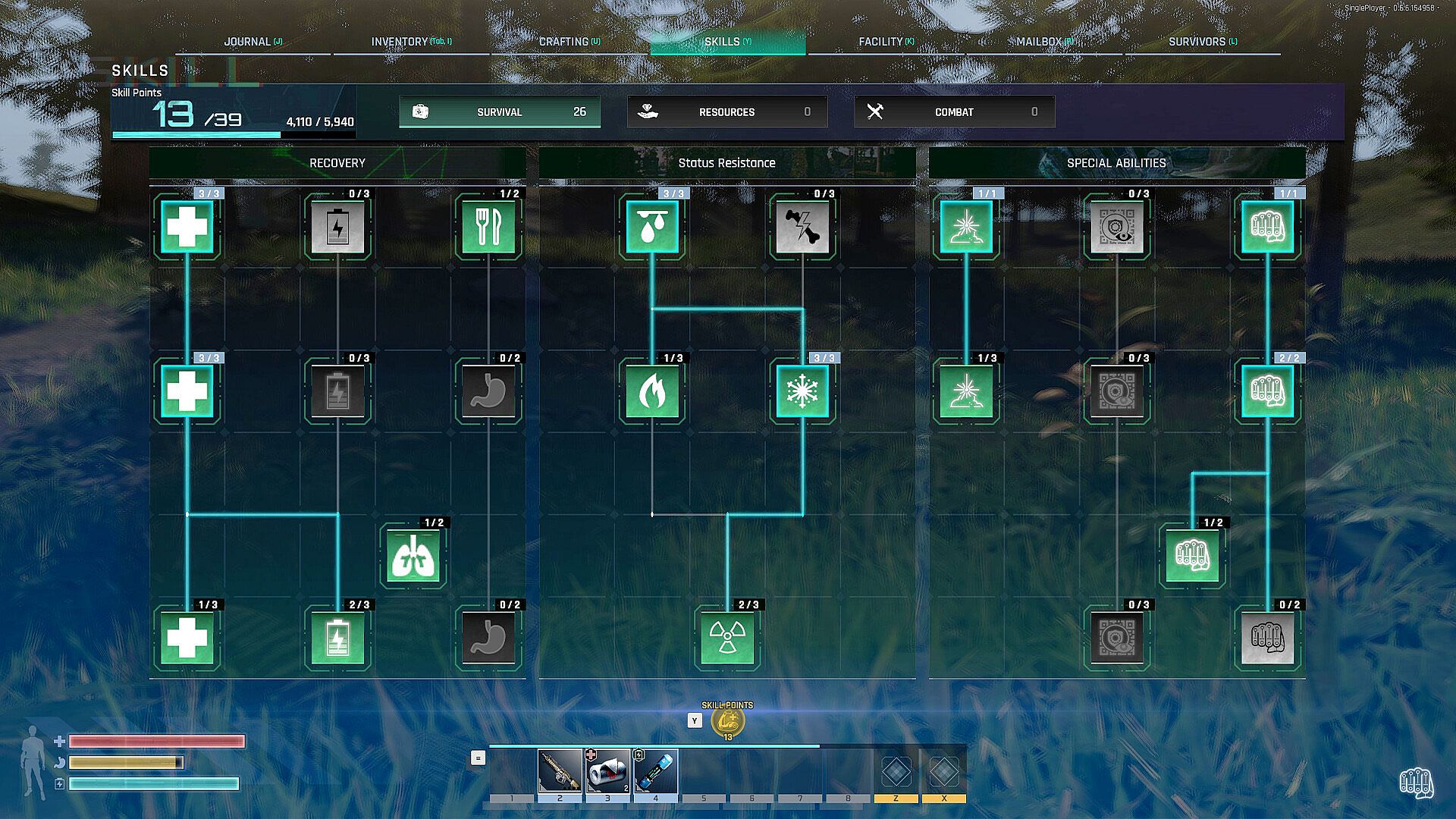Image resolution: width=1456 pixels, height=819 pixels.
Task: Select the frost snowflake resistance skill
Action: pyautogui.click(x=802, y=392)
